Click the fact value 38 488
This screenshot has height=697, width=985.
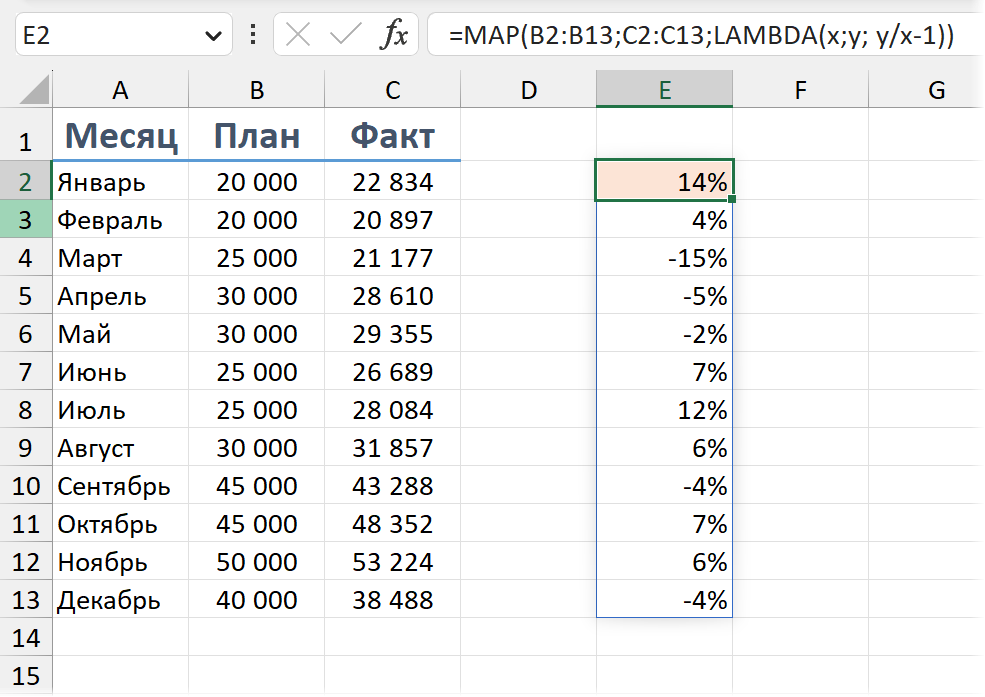pyautogui.click(x=393, y=600)
